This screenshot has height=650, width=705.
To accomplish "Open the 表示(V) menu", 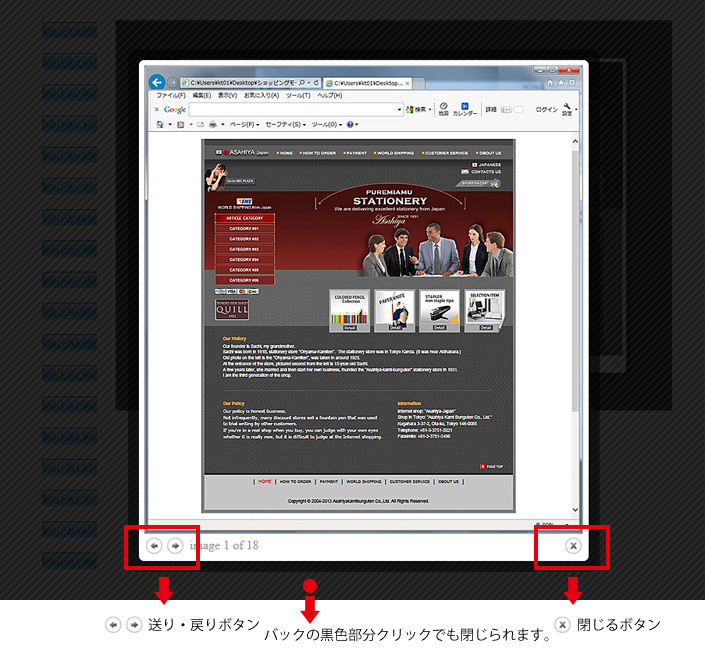I will coord(228,95).
